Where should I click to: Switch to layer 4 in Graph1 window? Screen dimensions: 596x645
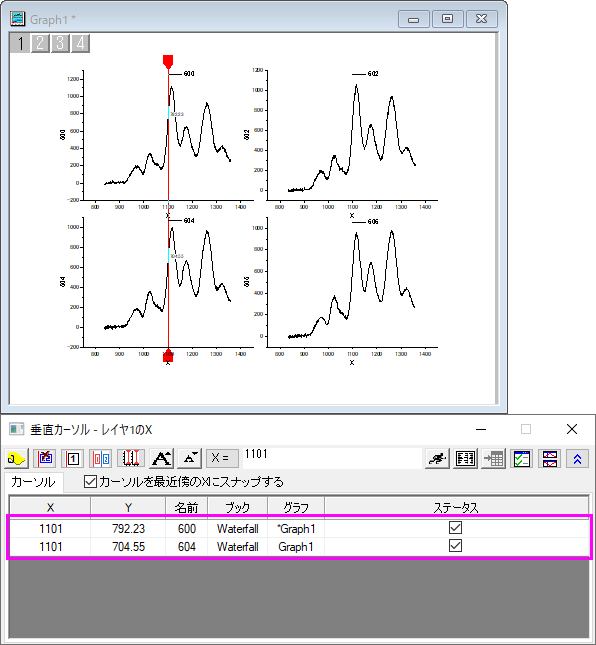pos(80,43)
